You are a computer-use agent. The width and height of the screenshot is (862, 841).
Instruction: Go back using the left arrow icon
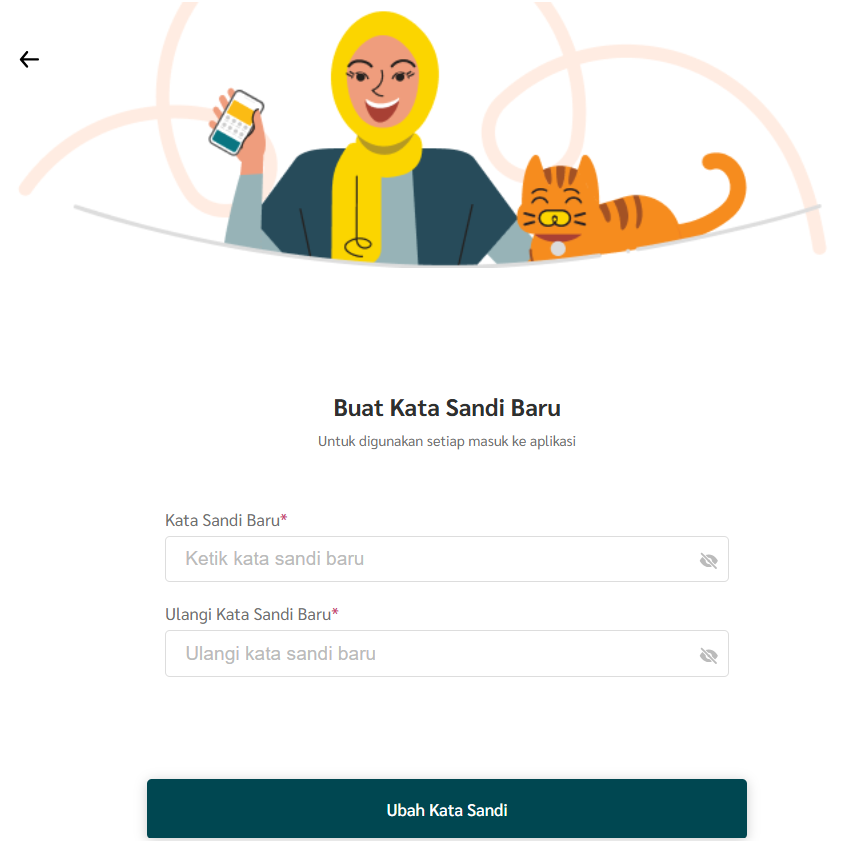(x=29, y=59)
